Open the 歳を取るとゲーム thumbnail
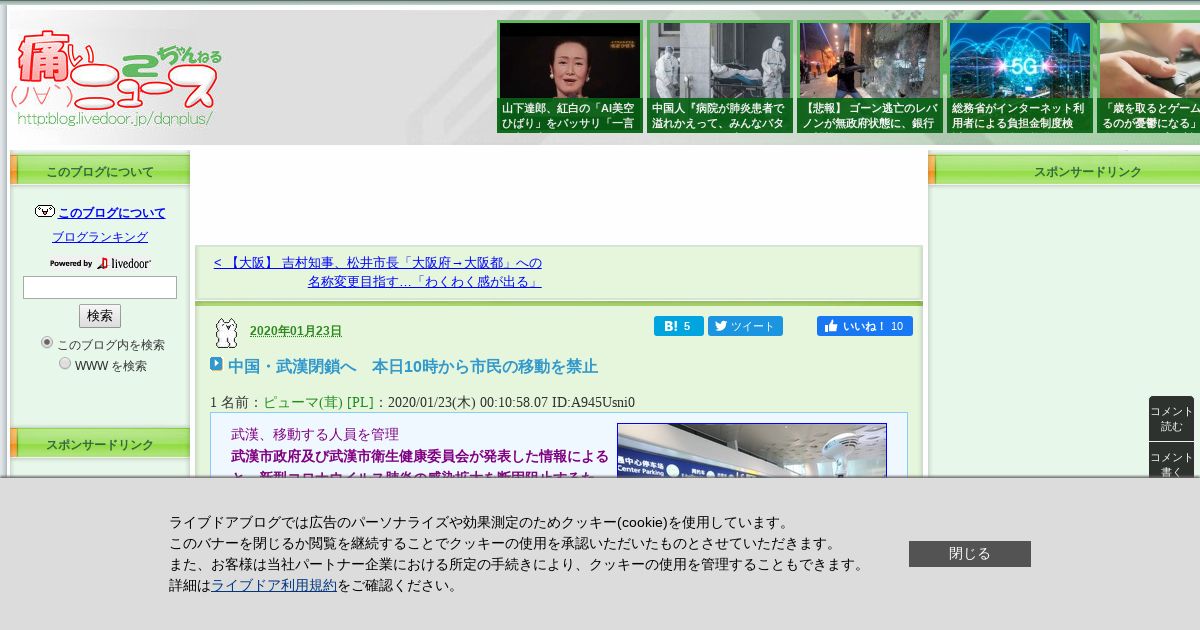The image size is (1200, 630). (x=1149, y=77)
